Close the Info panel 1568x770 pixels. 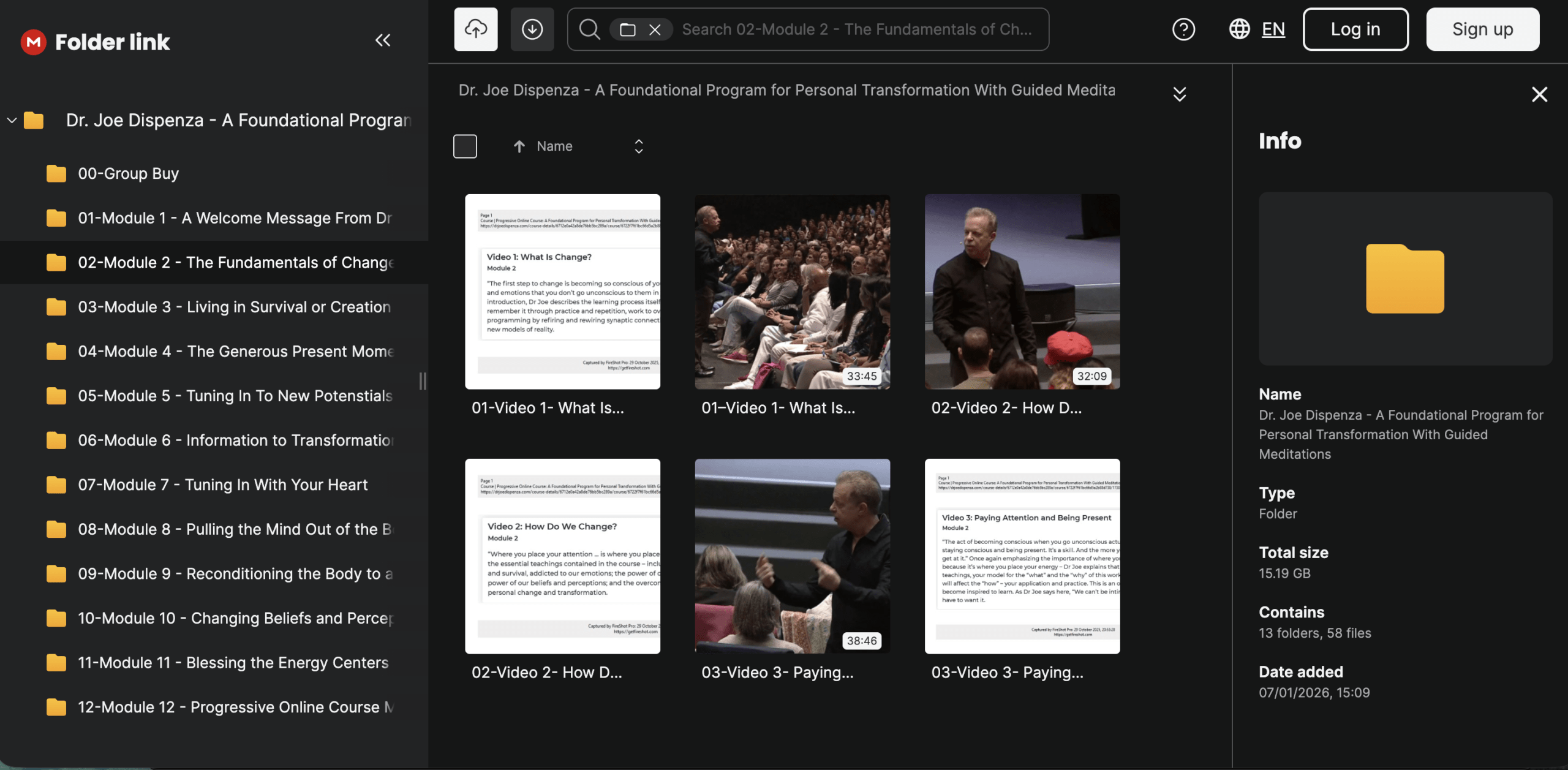pyautogui.click(x=1539, y=94)
